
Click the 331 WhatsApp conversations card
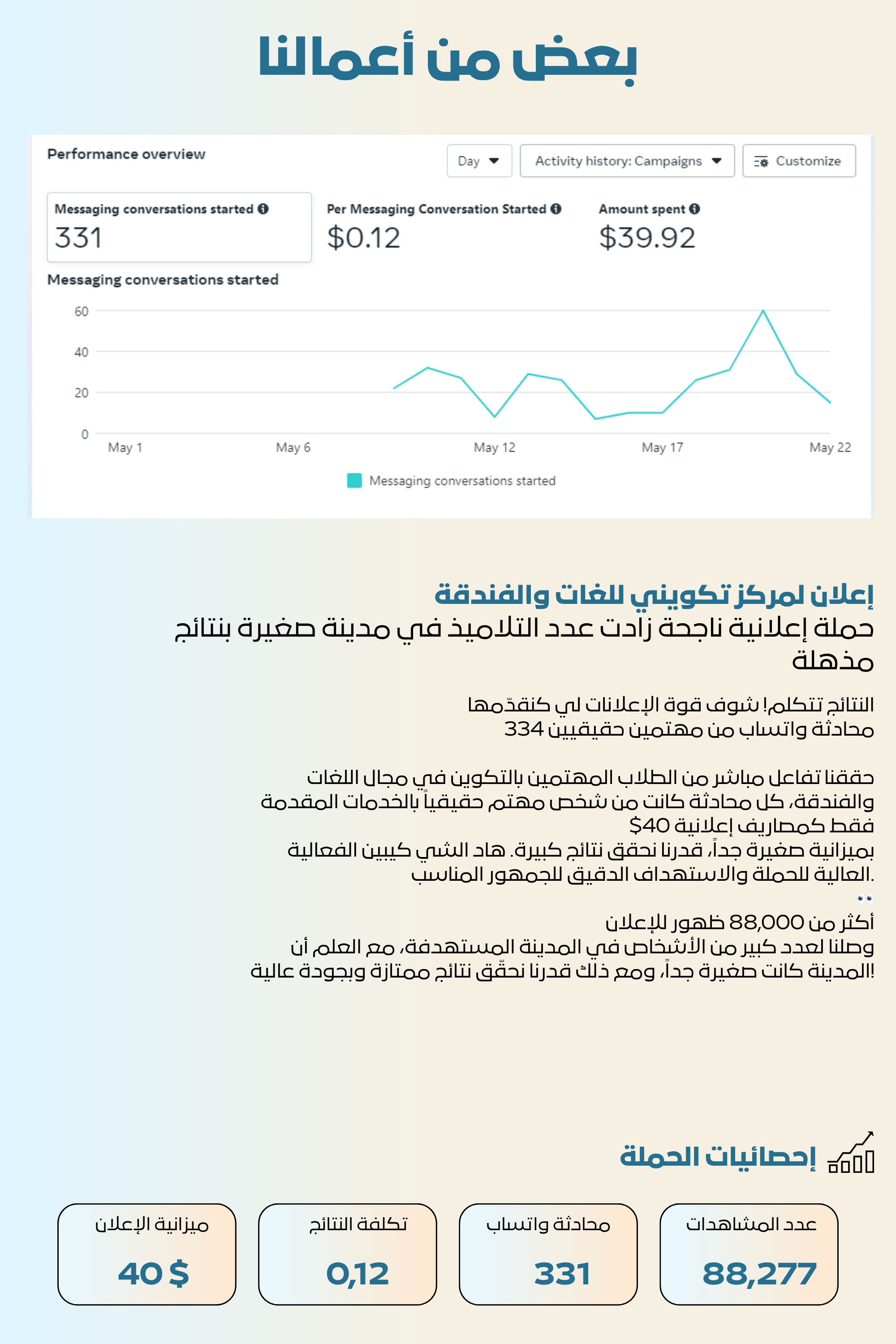548,1254
